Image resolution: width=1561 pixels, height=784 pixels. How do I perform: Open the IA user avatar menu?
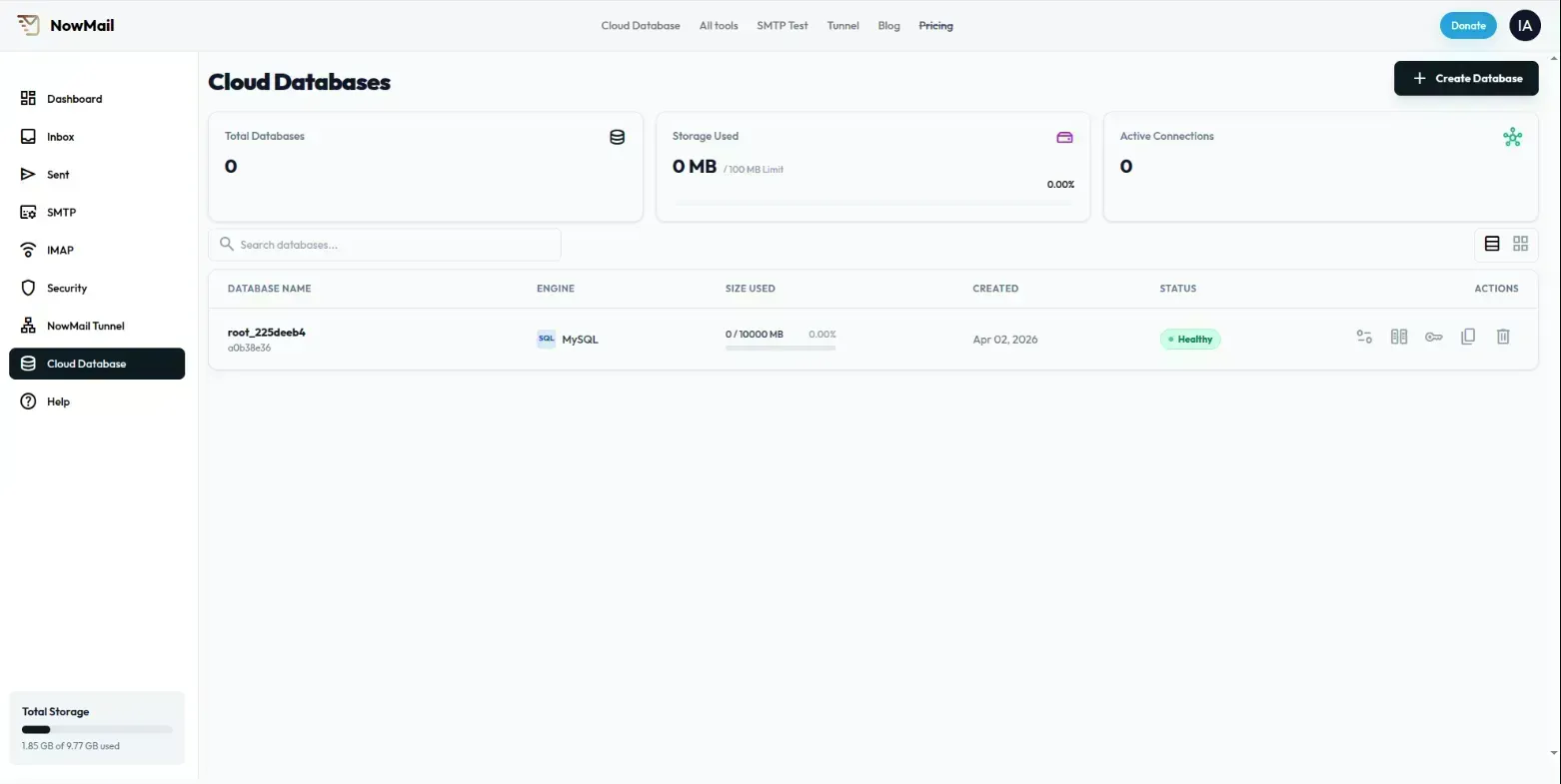(x=1524, y=26)
